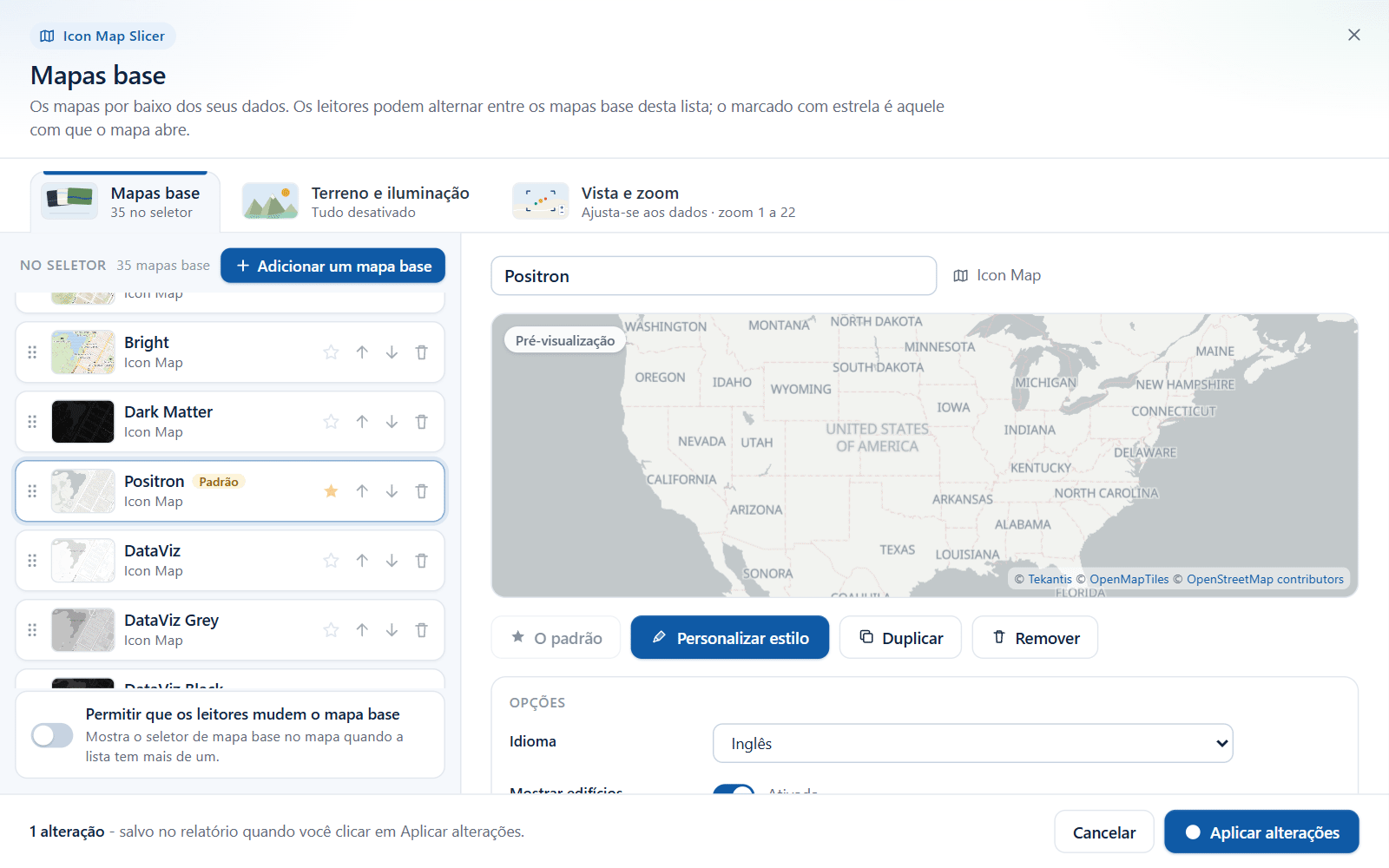
Task: Move the Bright basemap down
Action: [392, 352]
